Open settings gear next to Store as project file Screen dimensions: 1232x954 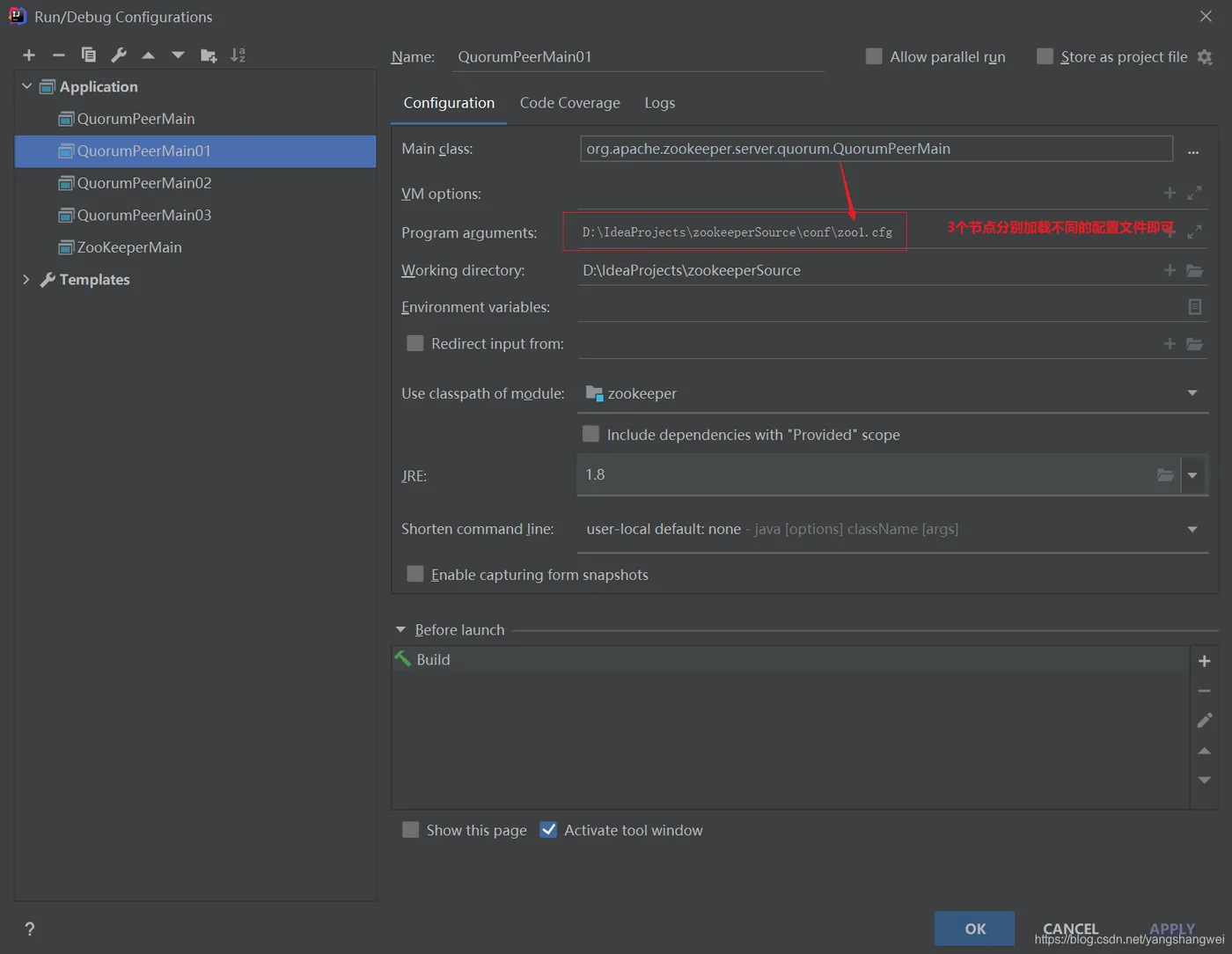(x=1205, y=57)
